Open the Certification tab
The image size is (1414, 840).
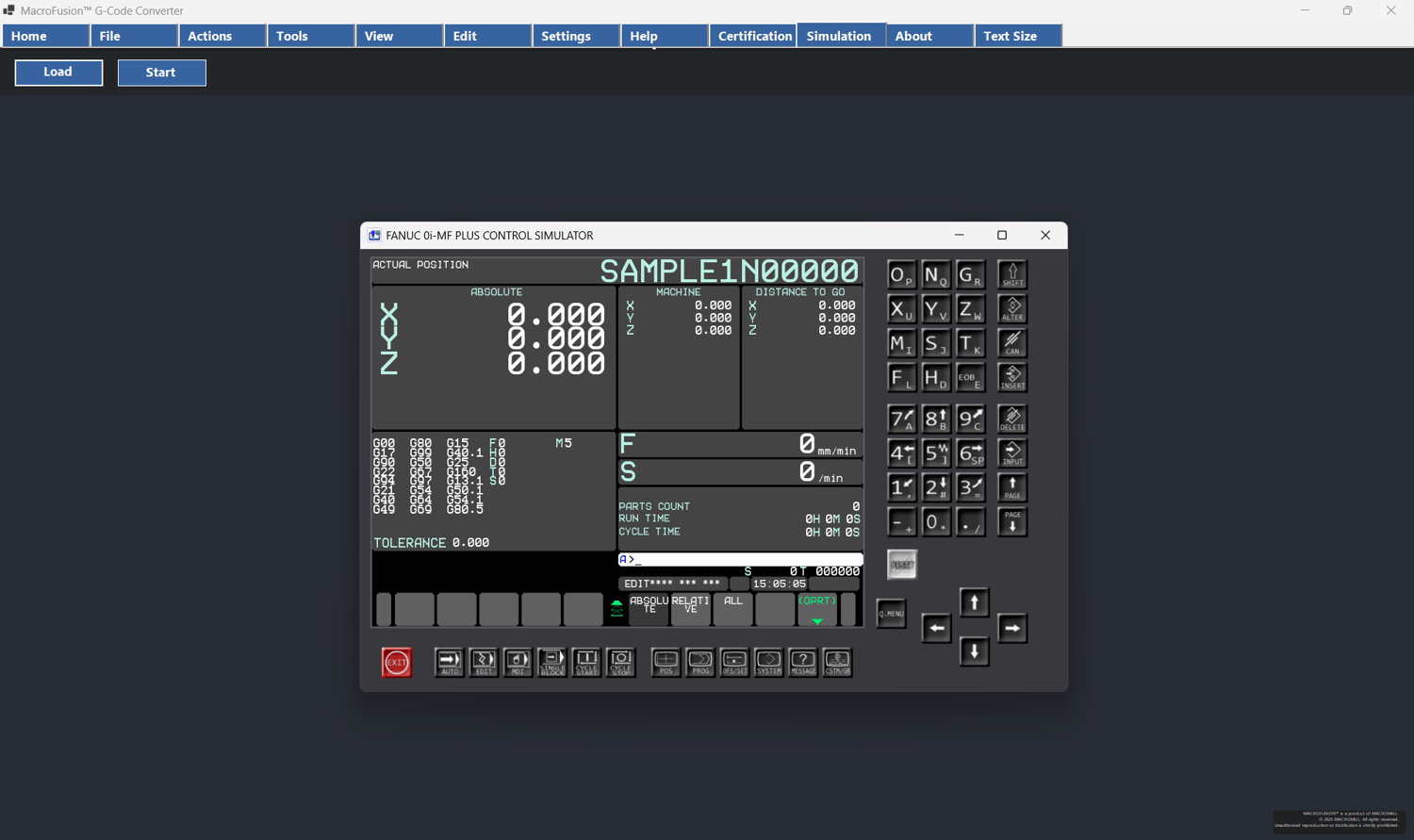(x=753, y=36)
